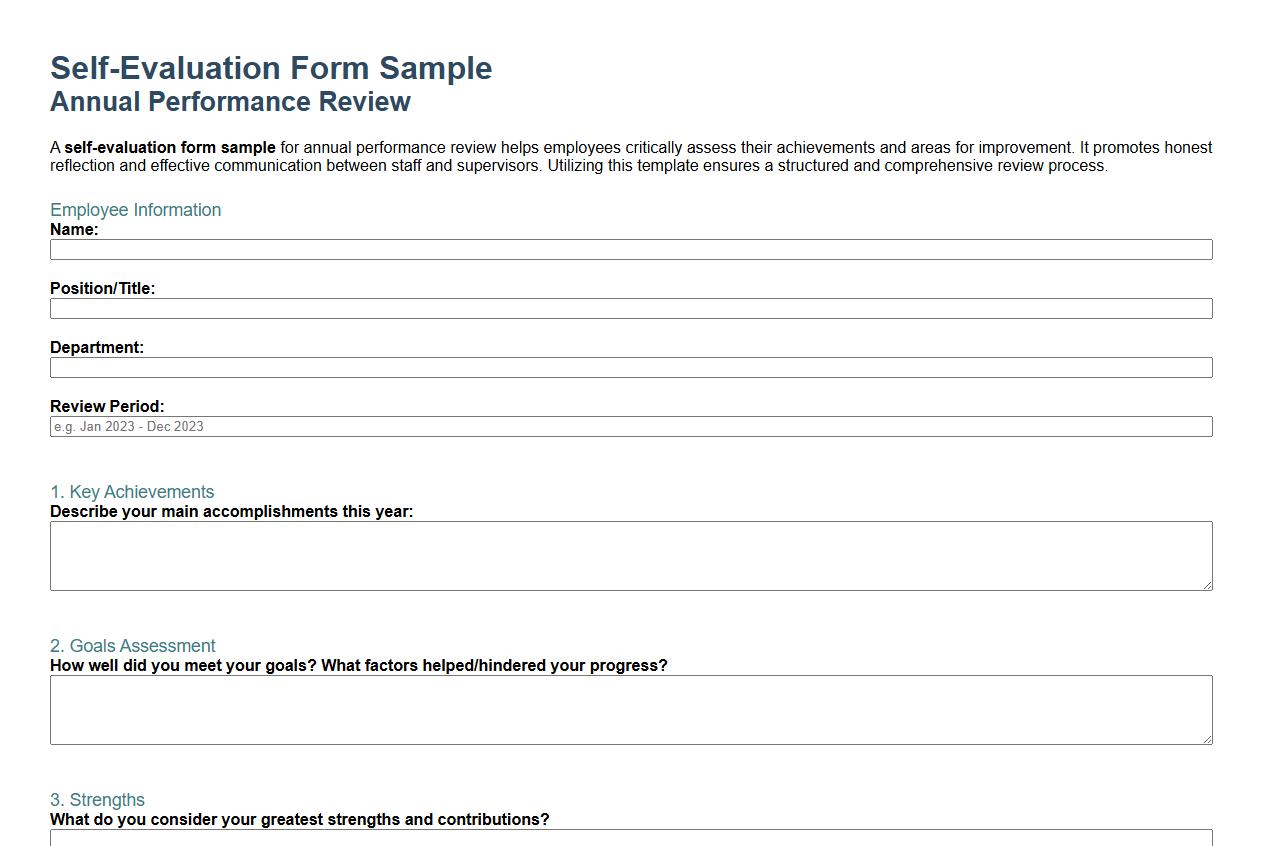This screenshot has width=1263, height=846.
Task: Click the resize grip of Key Achievements textarea
Action: (1207, 588)
